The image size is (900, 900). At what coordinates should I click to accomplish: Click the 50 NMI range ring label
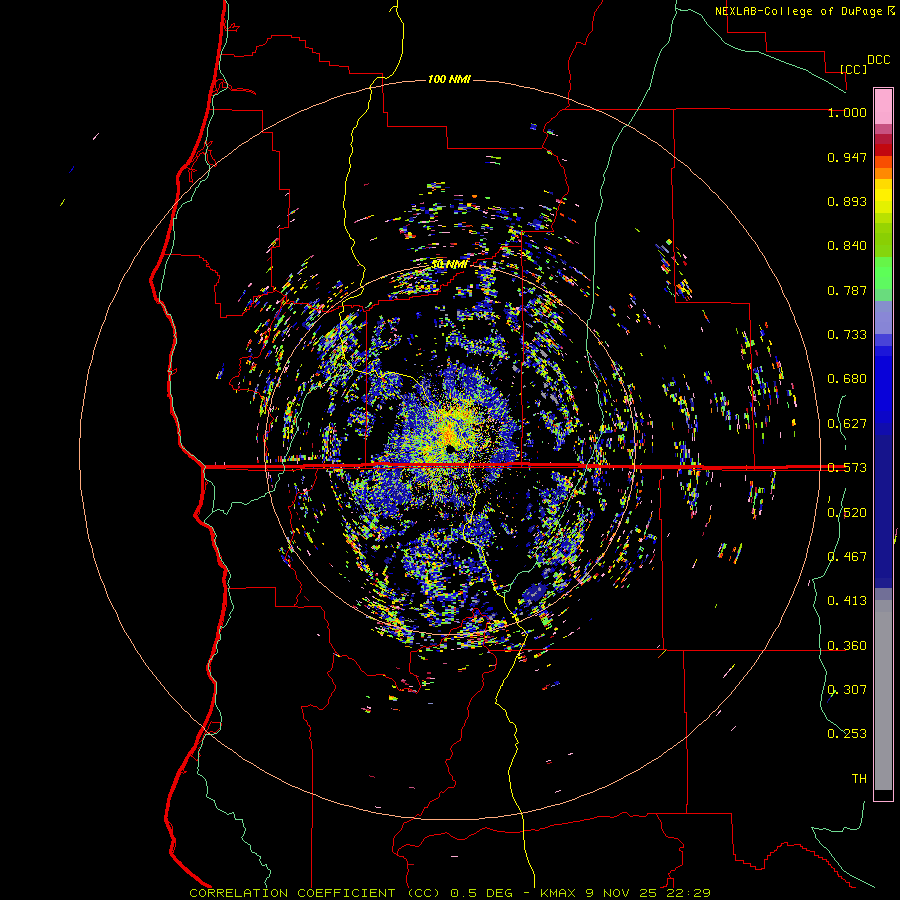coord(449,265)
